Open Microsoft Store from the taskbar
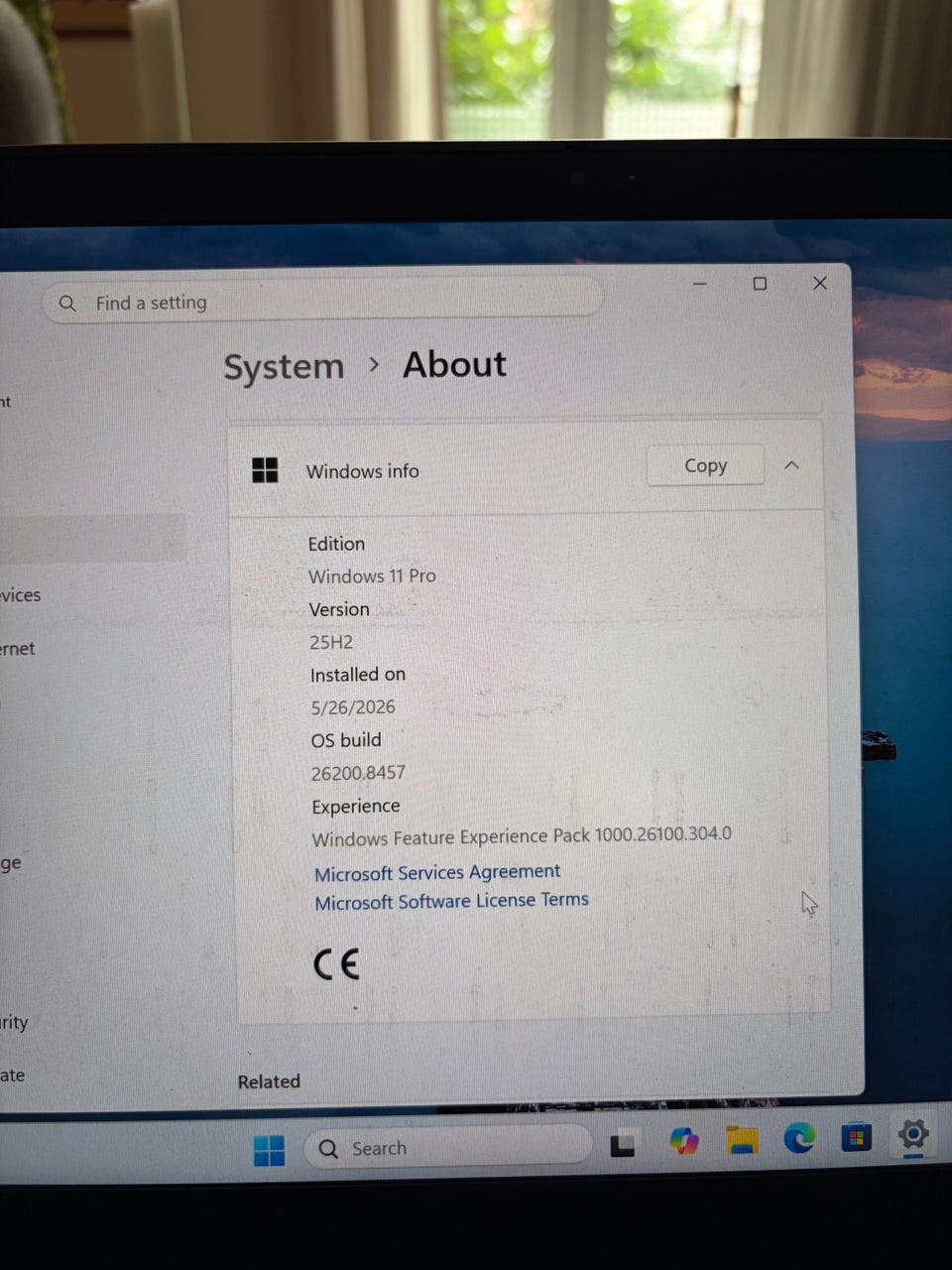 pos(856,1135)
